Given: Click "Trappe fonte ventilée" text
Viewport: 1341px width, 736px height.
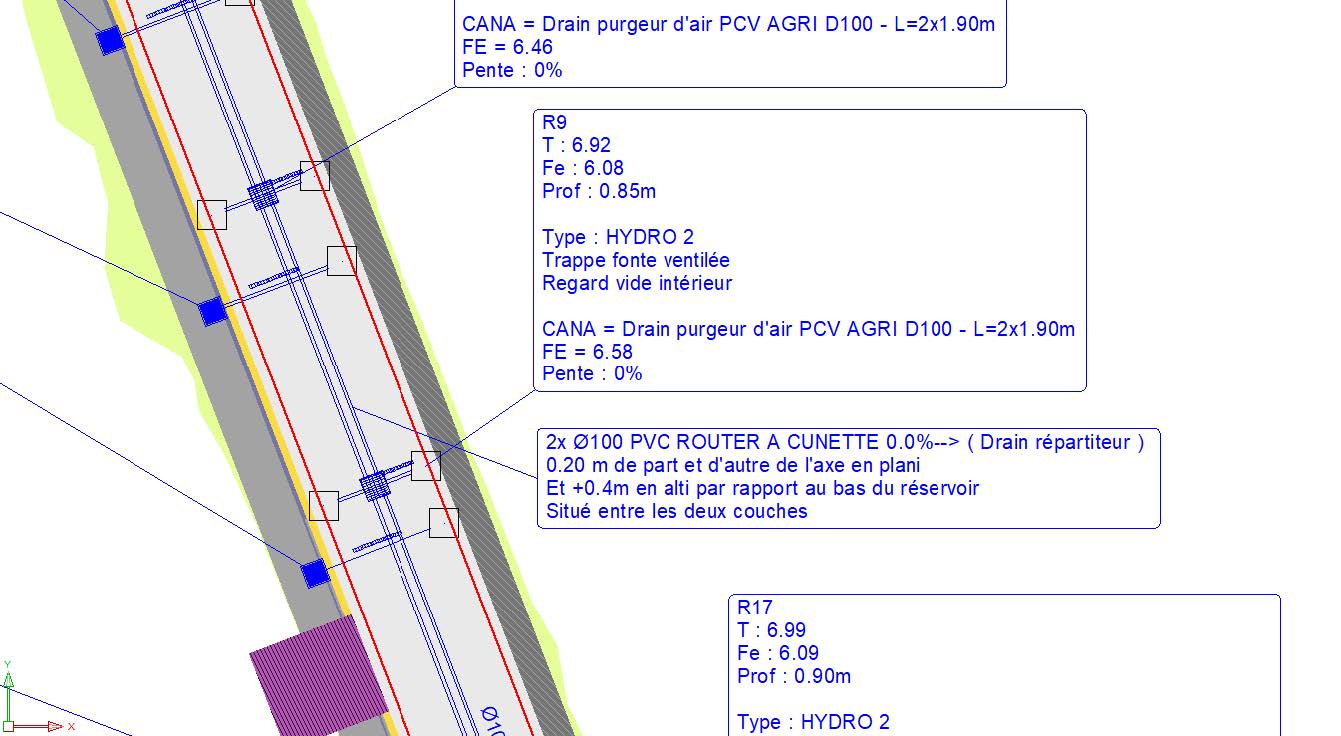Looking at the screenshot, I should tap(636, 260).
